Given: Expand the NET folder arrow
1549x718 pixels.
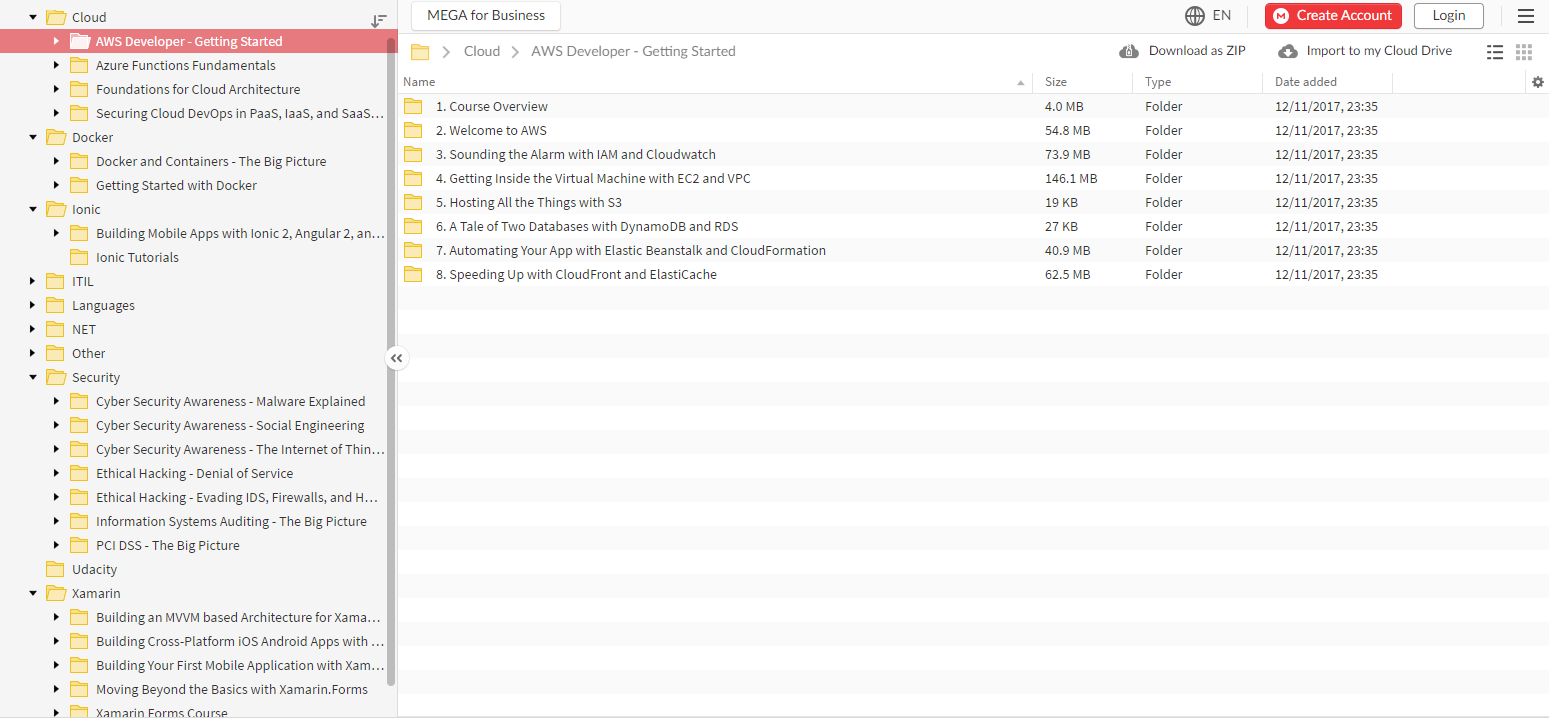Looking at the screenshot, I should pyautogui.click(x=33, y=329).
